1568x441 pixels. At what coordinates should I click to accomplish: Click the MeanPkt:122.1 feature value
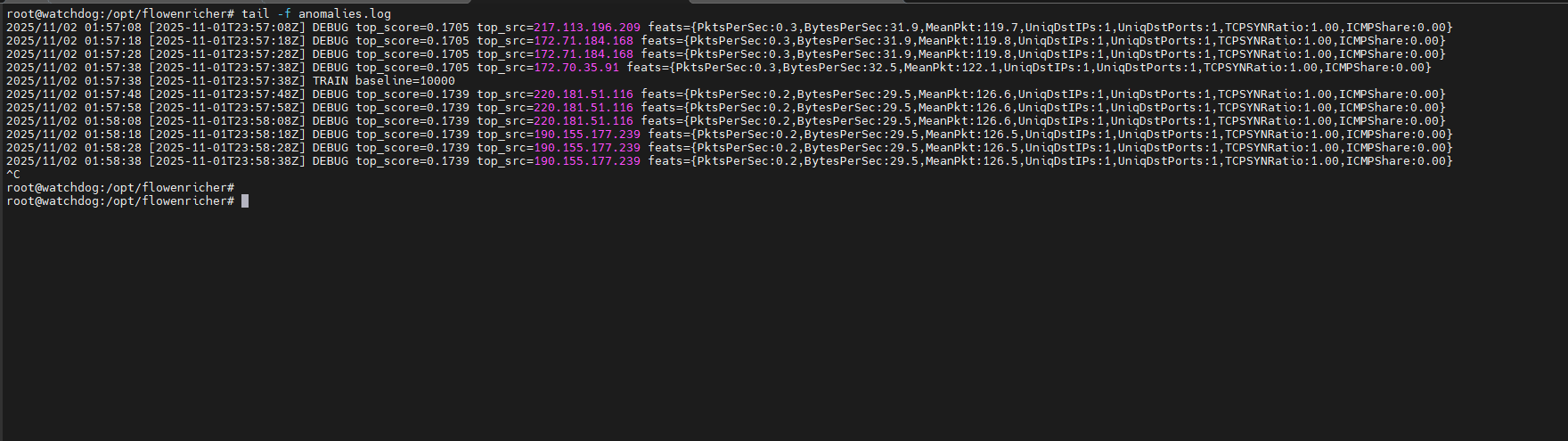pos(950,68)
